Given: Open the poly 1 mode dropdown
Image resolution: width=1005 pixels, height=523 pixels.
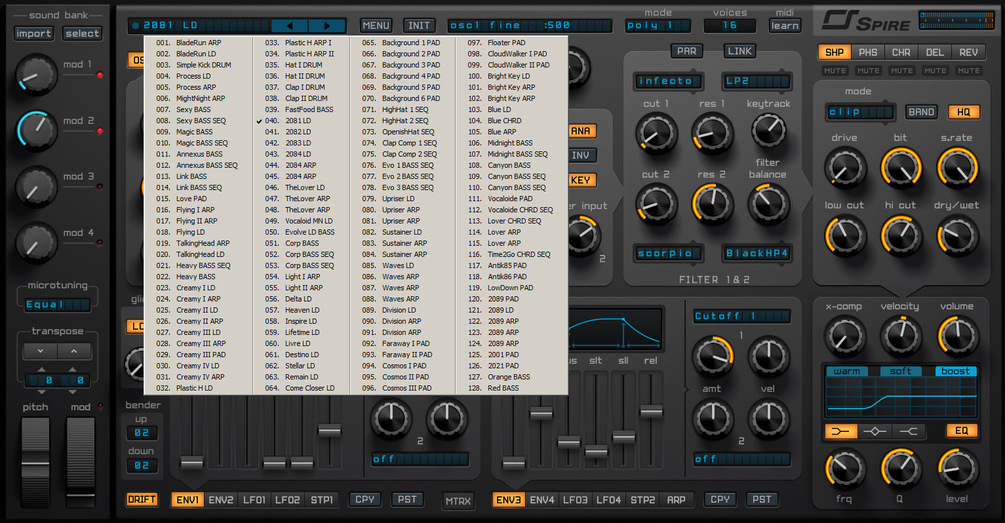Looking at the screenshot, I should (x=658, y=26).
